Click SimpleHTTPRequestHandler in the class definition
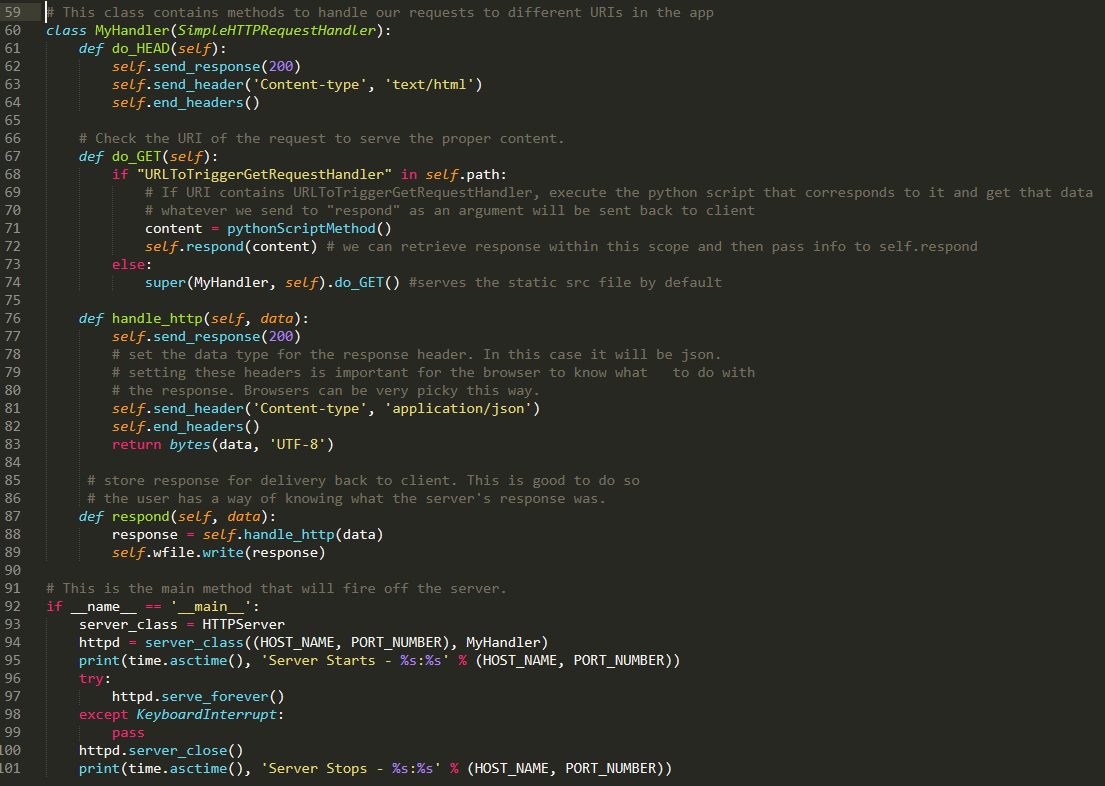 [x=276, y=30]
